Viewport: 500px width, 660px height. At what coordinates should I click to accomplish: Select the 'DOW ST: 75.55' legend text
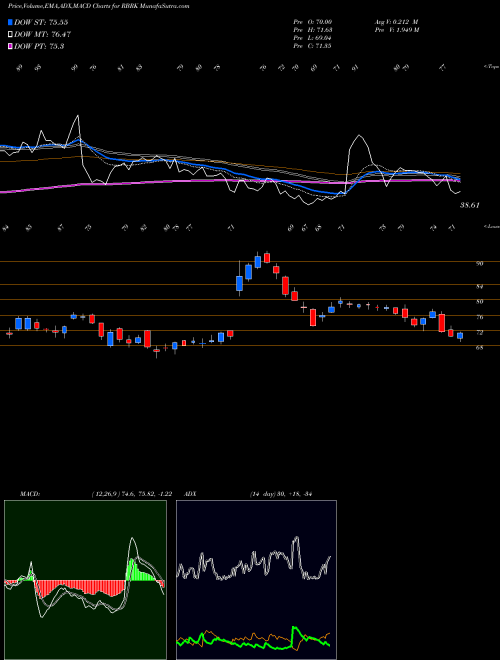coord(41,22)
